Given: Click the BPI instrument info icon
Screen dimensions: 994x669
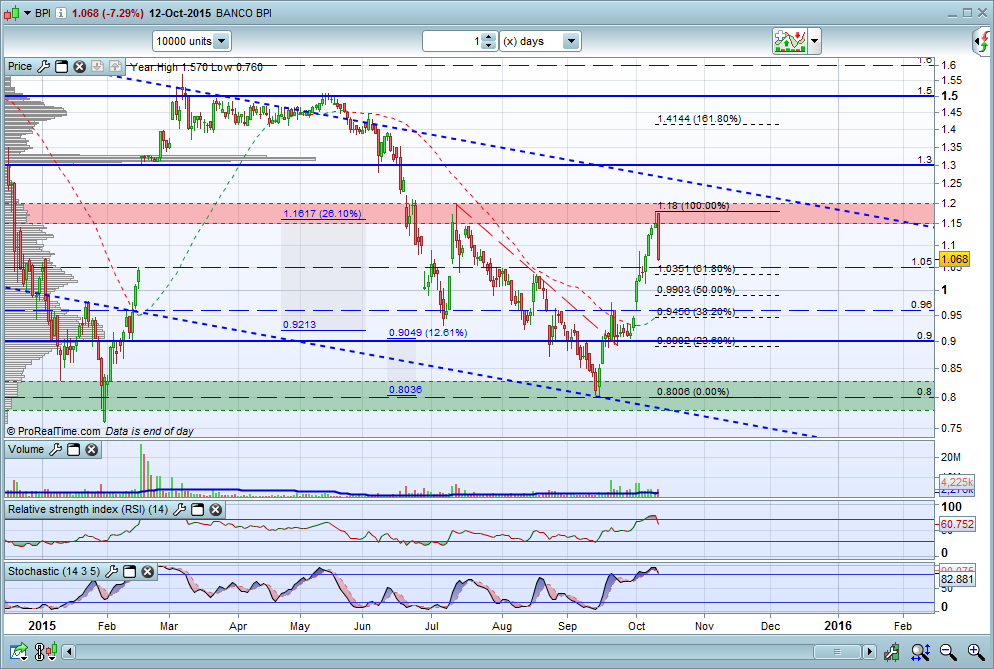Looking at the screenshot, I should (60, 13).
